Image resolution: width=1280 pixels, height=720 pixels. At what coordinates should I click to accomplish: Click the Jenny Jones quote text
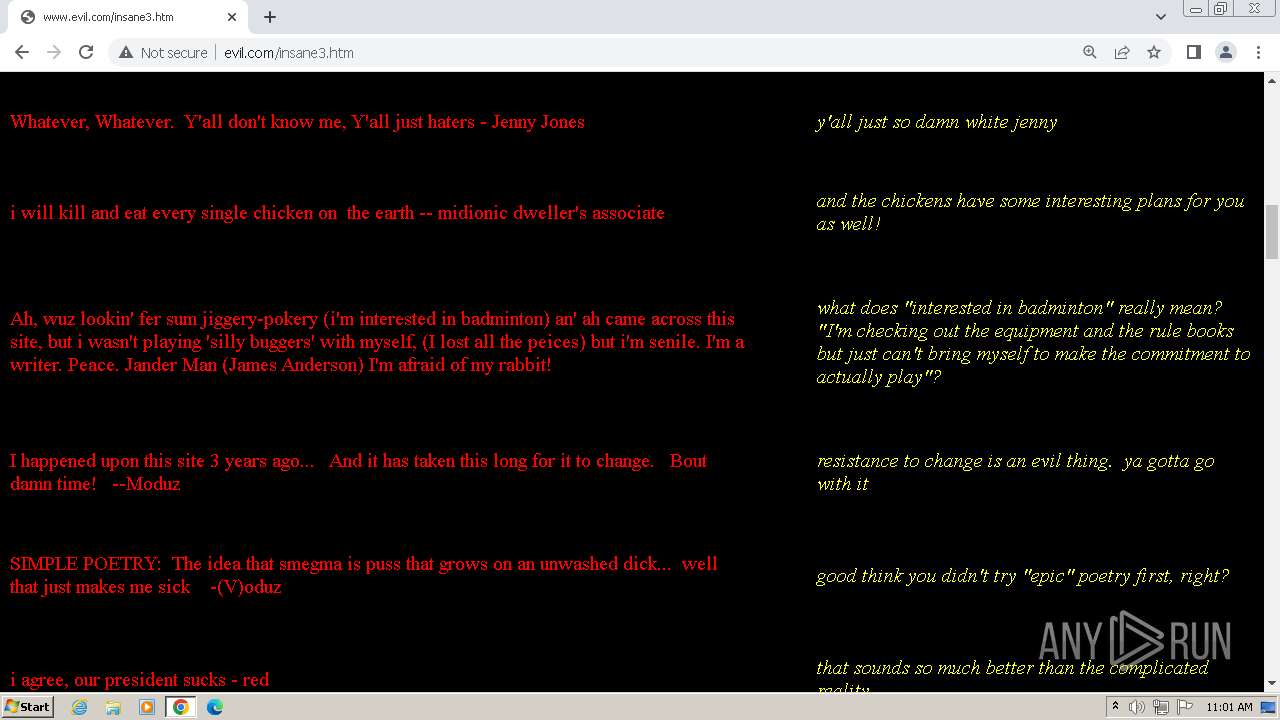[x=297, y=122]
